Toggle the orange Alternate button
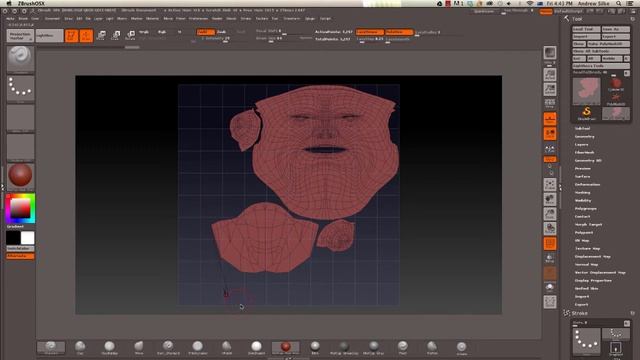This screenshot has width=640, height=360. [x=20, y=256]
